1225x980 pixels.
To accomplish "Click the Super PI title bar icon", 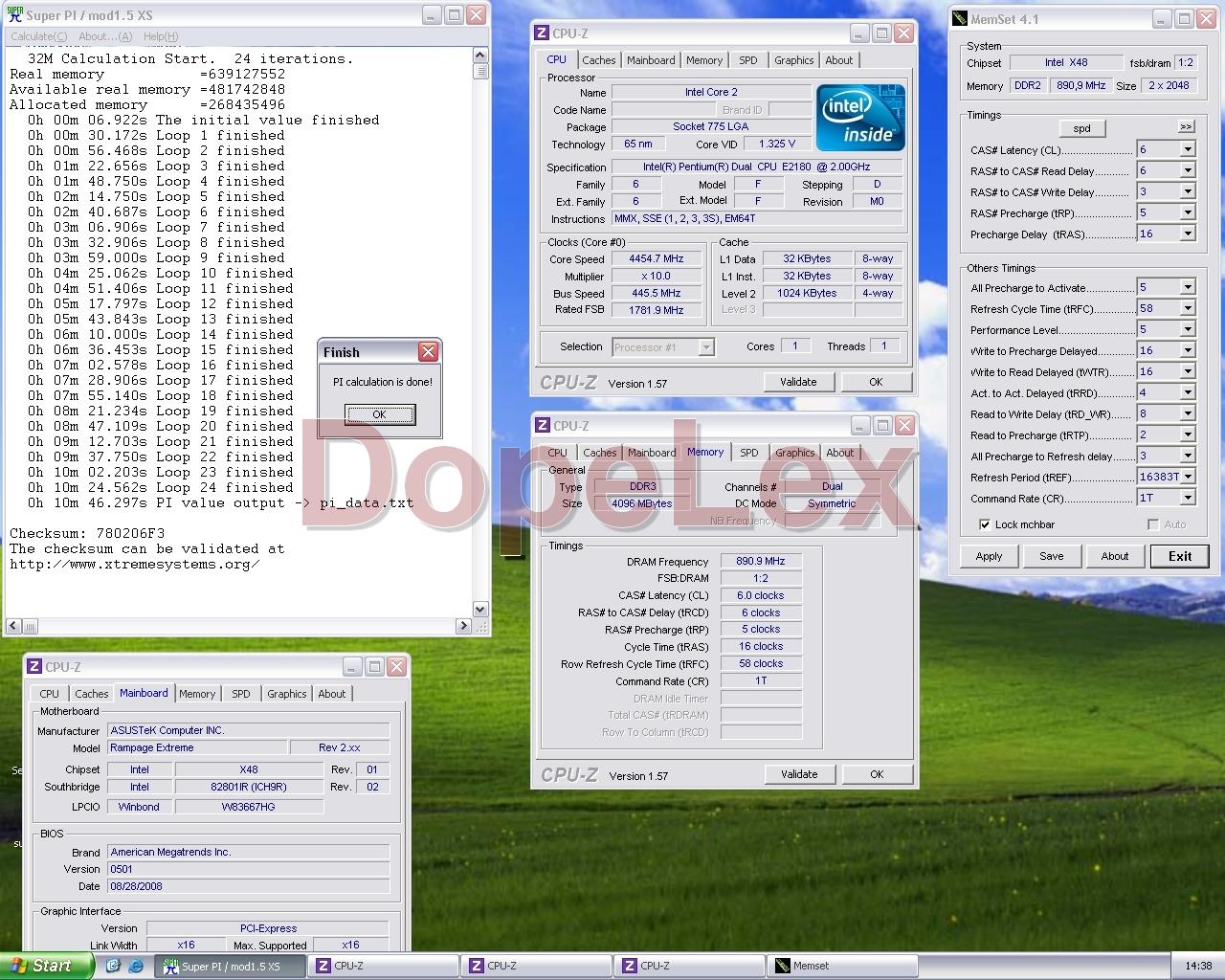I will pos(15,15).
